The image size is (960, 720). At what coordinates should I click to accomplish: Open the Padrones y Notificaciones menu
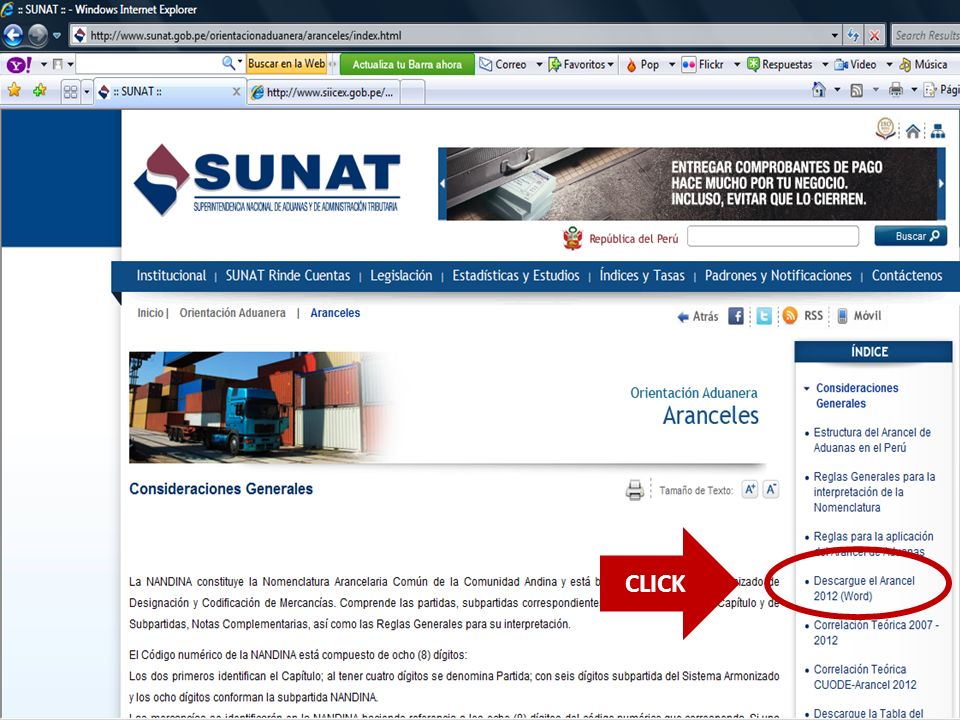click(x=778, y=276)
